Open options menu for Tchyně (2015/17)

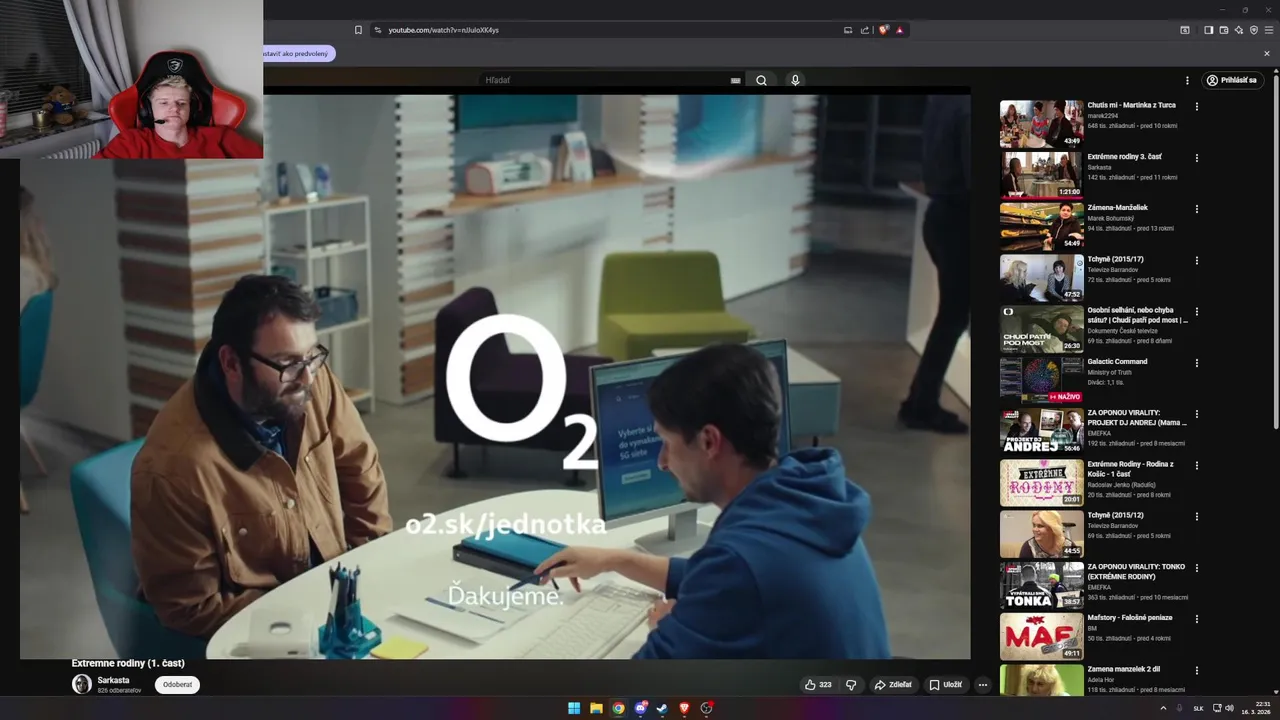pos(1196,260)
